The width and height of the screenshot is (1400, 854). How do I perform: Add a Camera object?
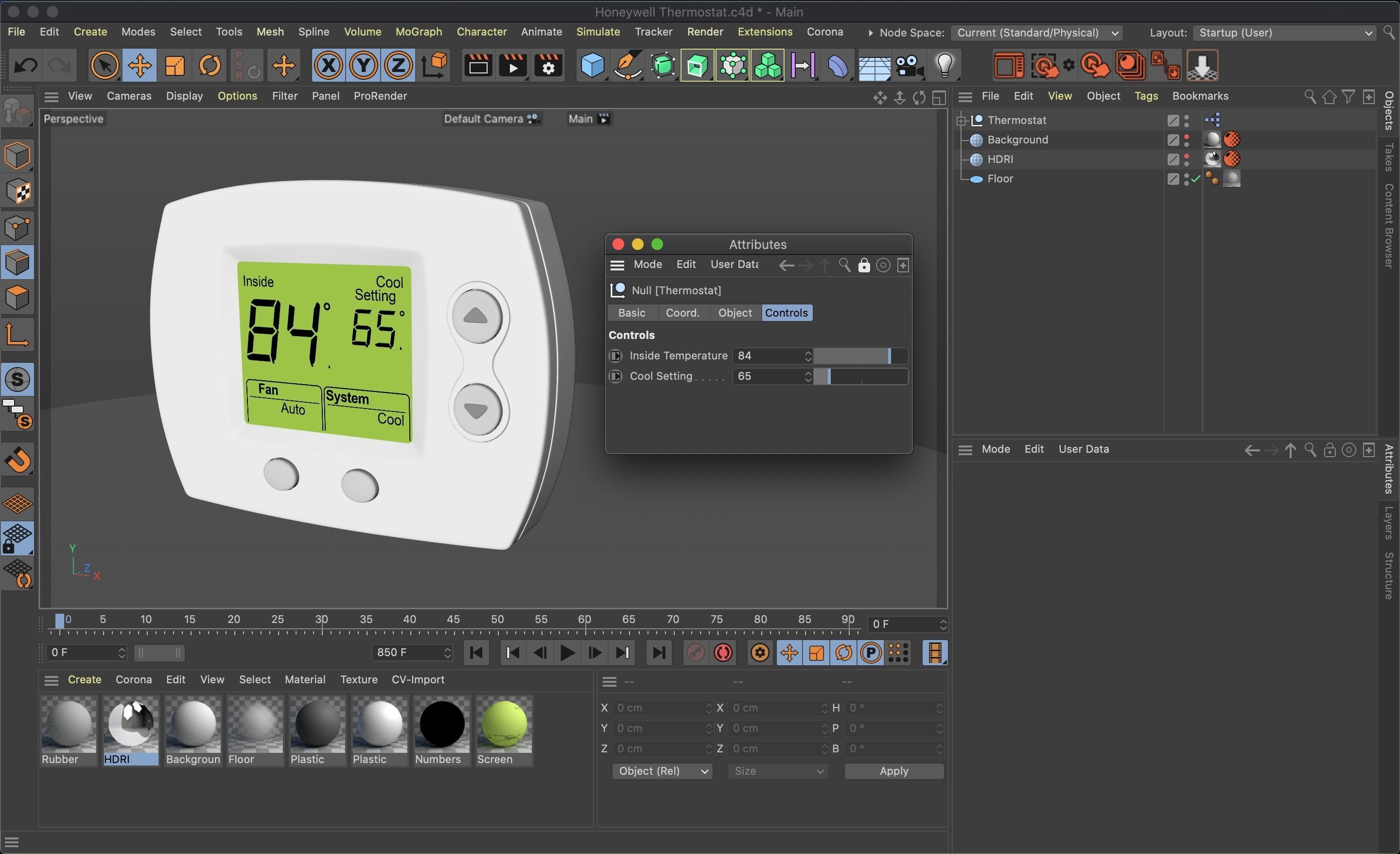coord(909,65)
